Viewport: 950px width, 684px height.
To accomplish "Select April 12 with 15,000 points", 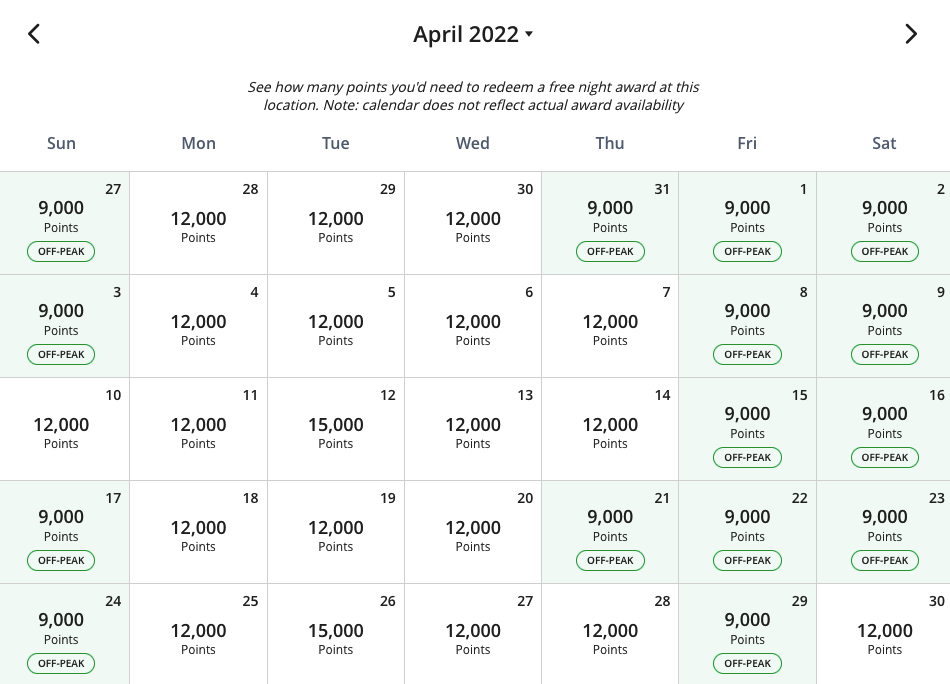I will point(336,429).
